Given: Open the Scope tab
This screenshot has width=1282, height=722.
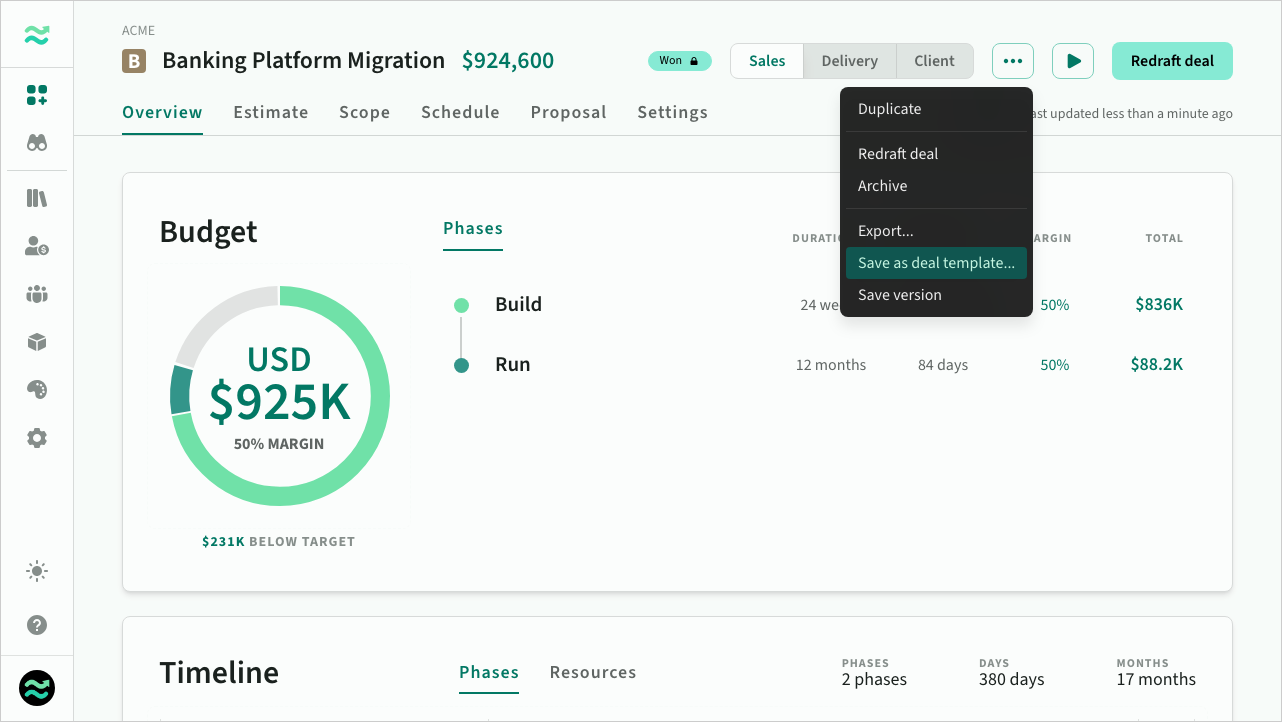Looking at the screenshot, I should pos(364,113).
